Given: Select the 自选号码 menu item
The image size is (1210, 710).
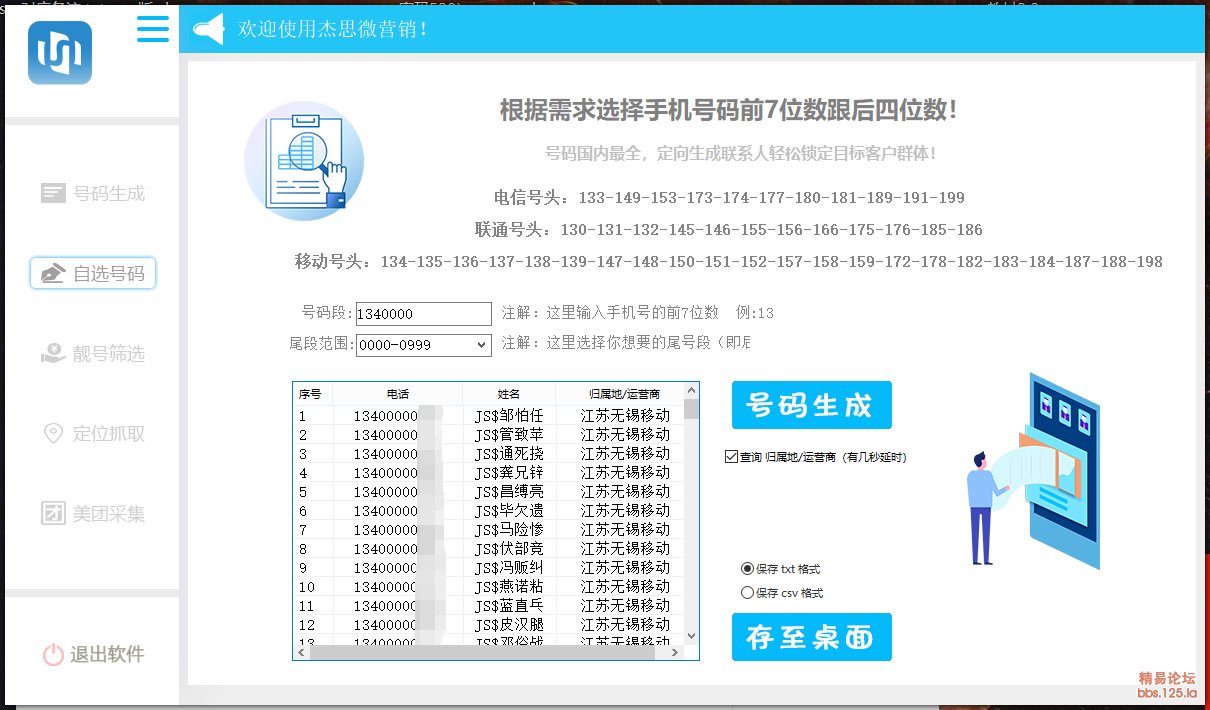Looking at the screenshot, I should coord(93,273).
